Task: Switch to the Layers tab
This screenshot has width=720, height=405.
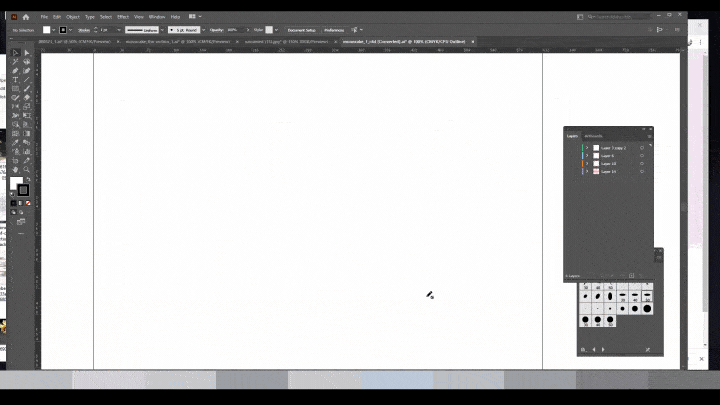Action: (x=572, y=136)
